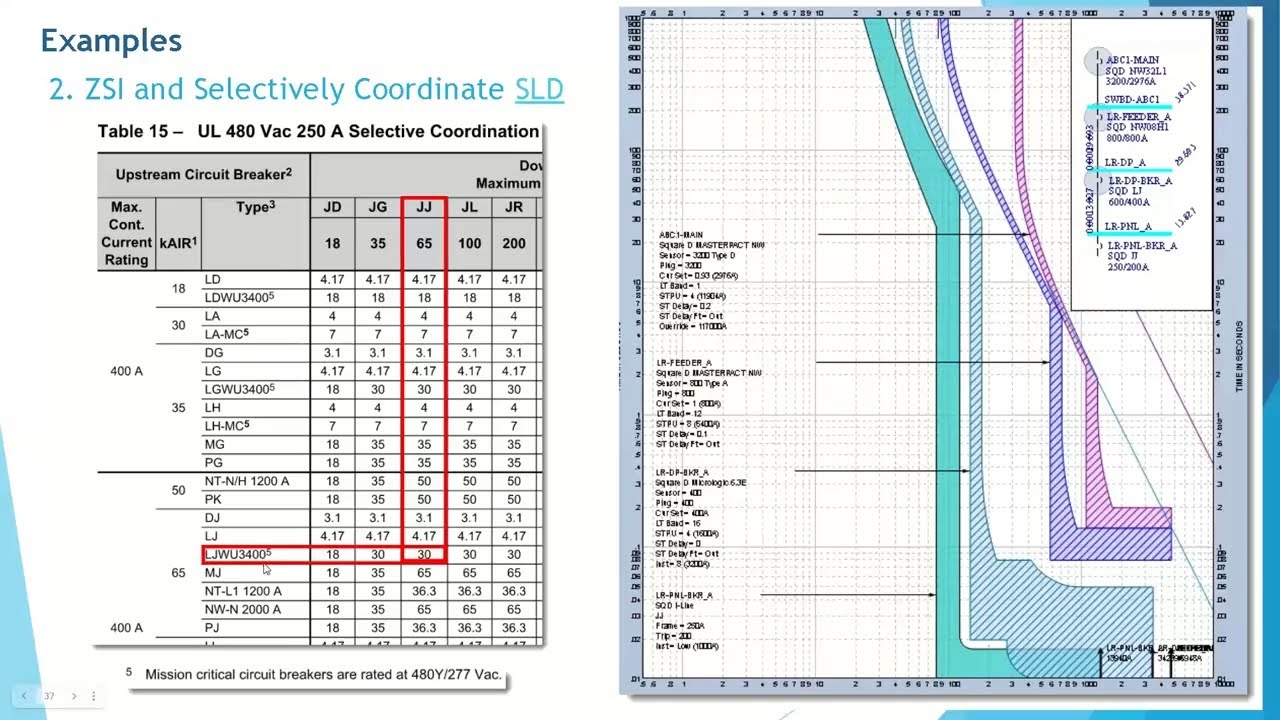Click the 65 value in MJ JJ cell

click(423, 573)
